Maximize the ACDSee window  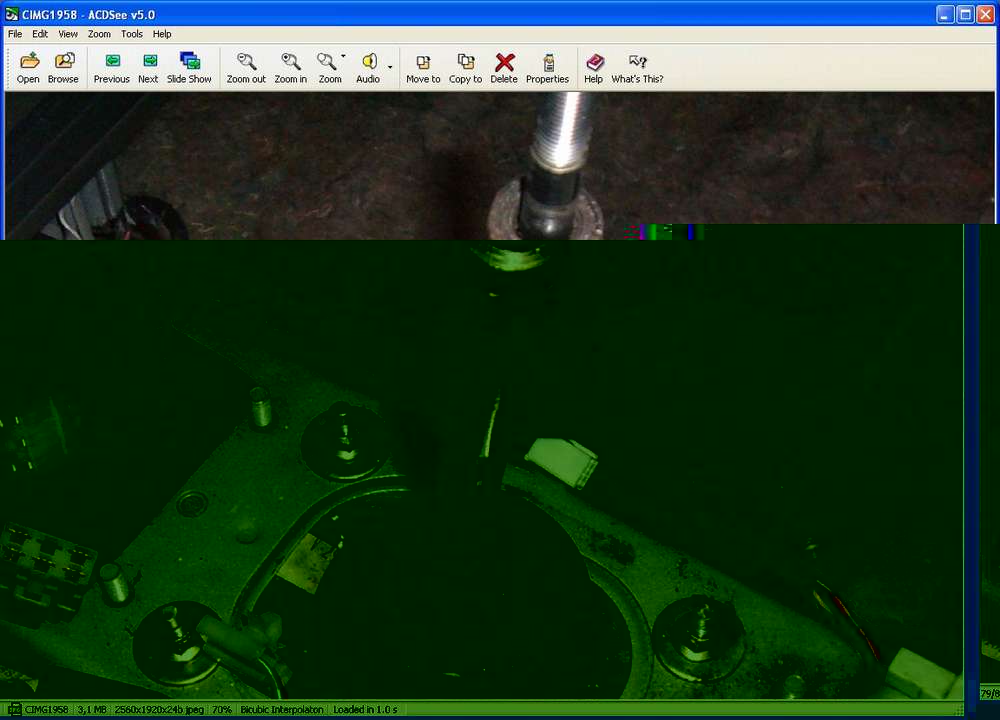pos(966,15)
